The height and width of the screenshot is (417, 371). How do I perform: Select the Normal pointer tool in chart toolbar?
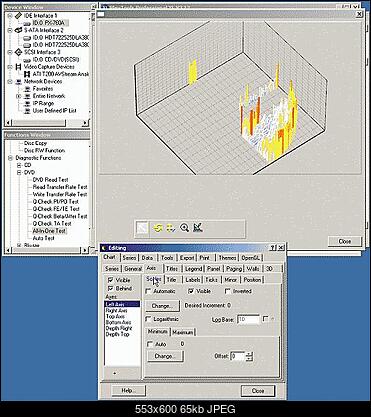point(143,228)
